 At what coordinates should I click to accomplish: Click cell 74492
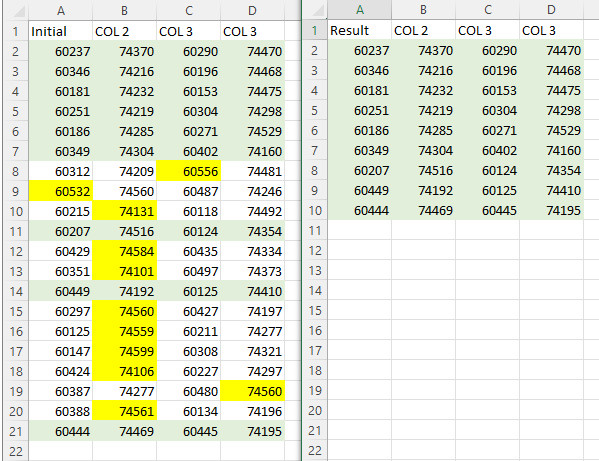click(x=253, y=211)
